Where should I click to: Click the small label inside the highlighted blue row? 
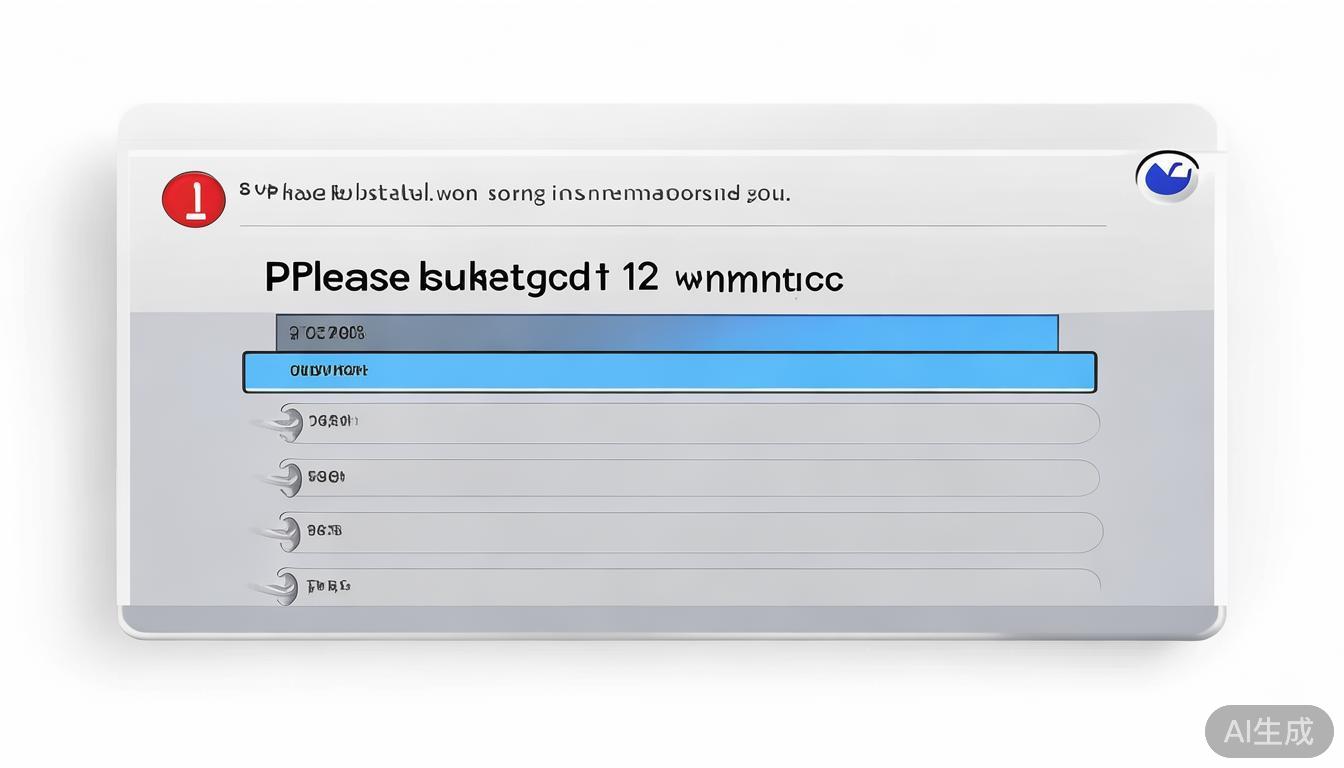(x=329, y=371)
